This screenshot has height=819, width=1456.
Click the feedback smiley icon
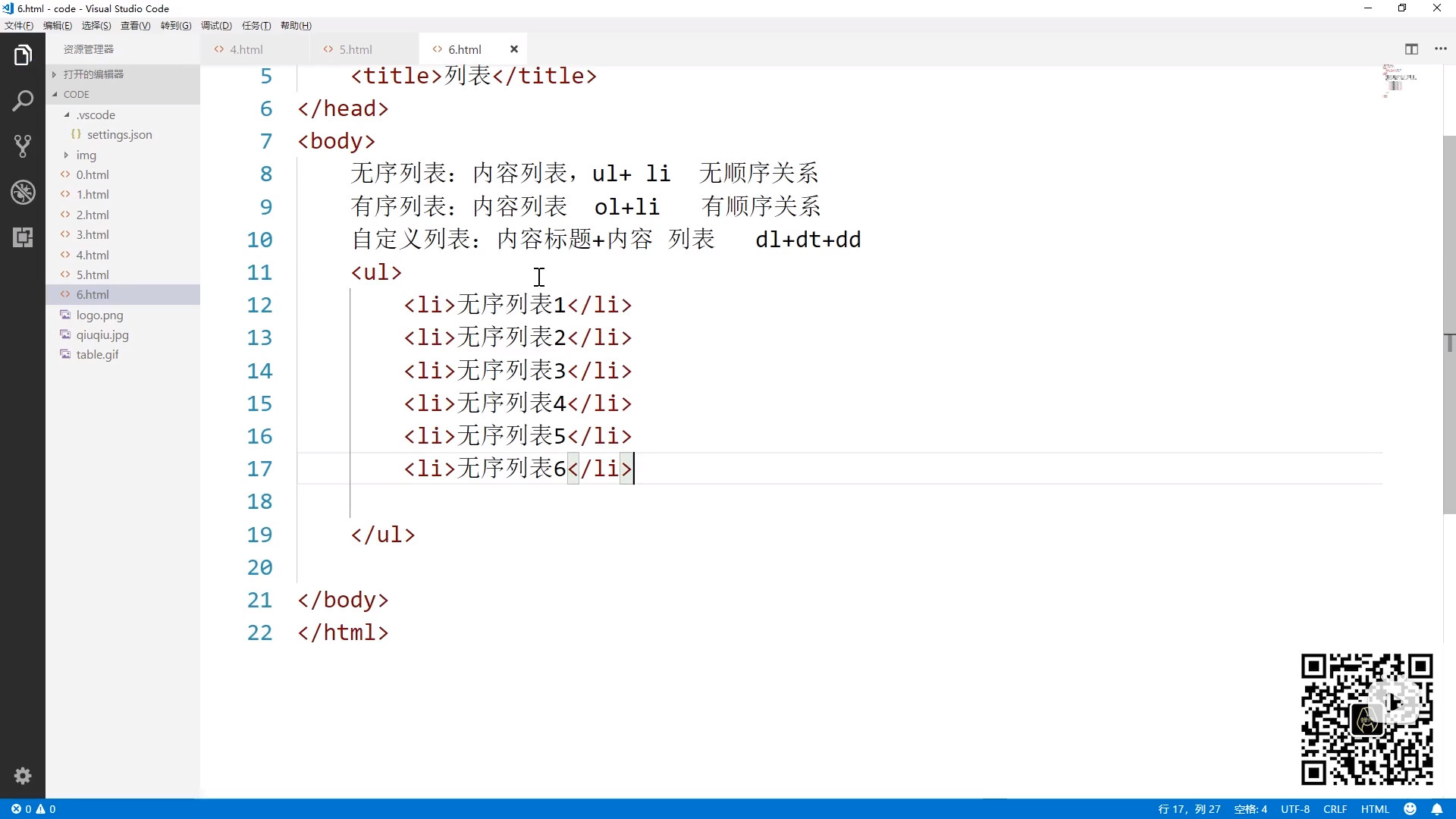tap(1410, 809)
